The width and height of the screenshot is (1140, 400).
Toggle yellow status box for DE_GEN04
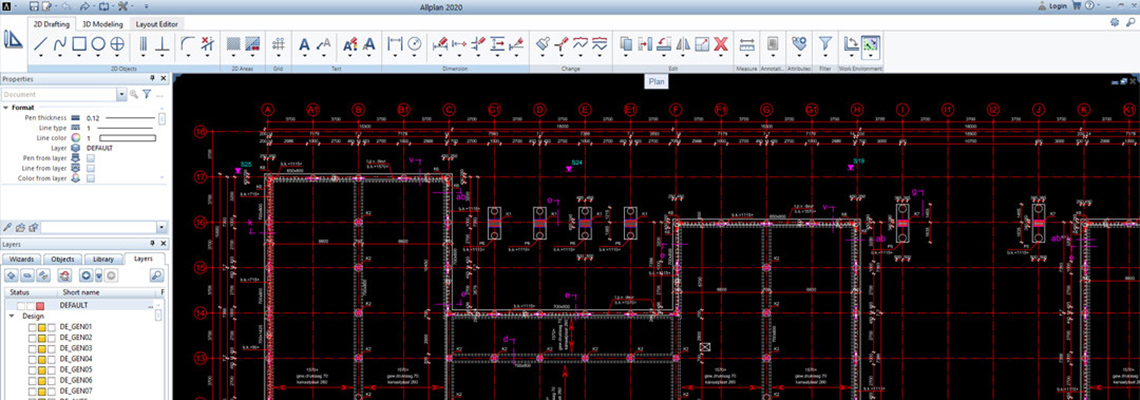[41, 359]
